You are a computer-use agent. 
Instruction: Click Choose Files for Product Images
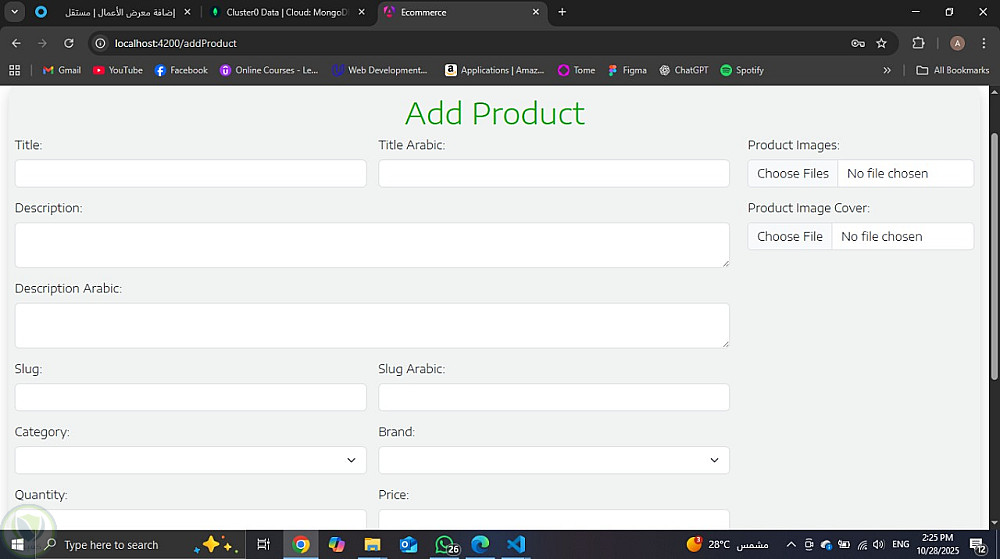click(793, 173)
